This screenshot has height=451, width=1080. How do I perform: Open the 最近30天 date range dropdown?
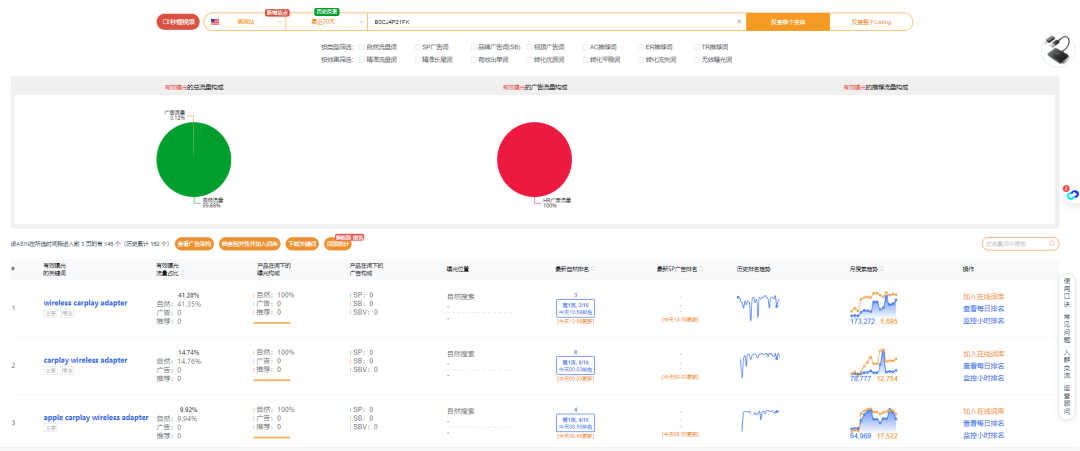pyautogui.click(x=326, y=22)
